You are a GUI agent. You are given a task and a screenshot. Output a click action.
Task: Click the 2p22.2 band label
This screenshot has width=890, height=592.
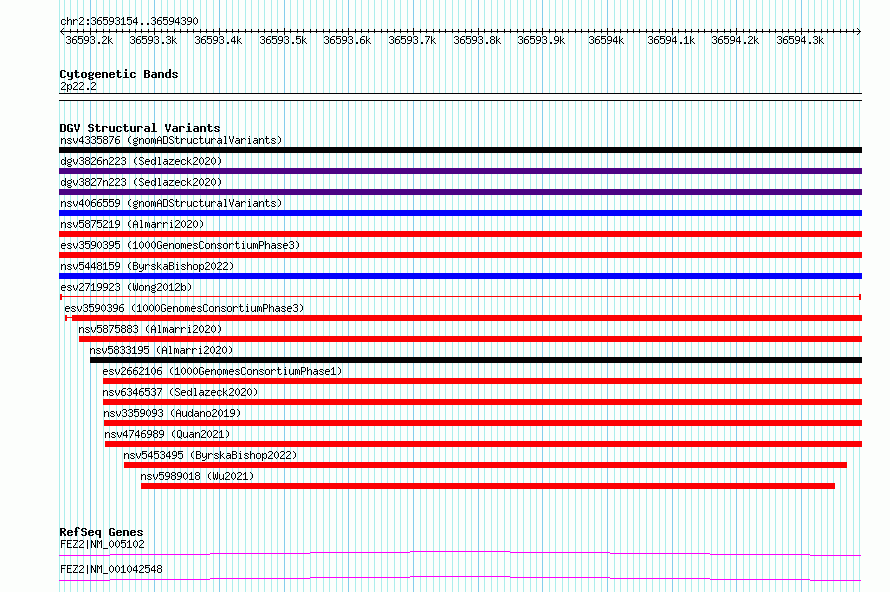tap(78, 87)
